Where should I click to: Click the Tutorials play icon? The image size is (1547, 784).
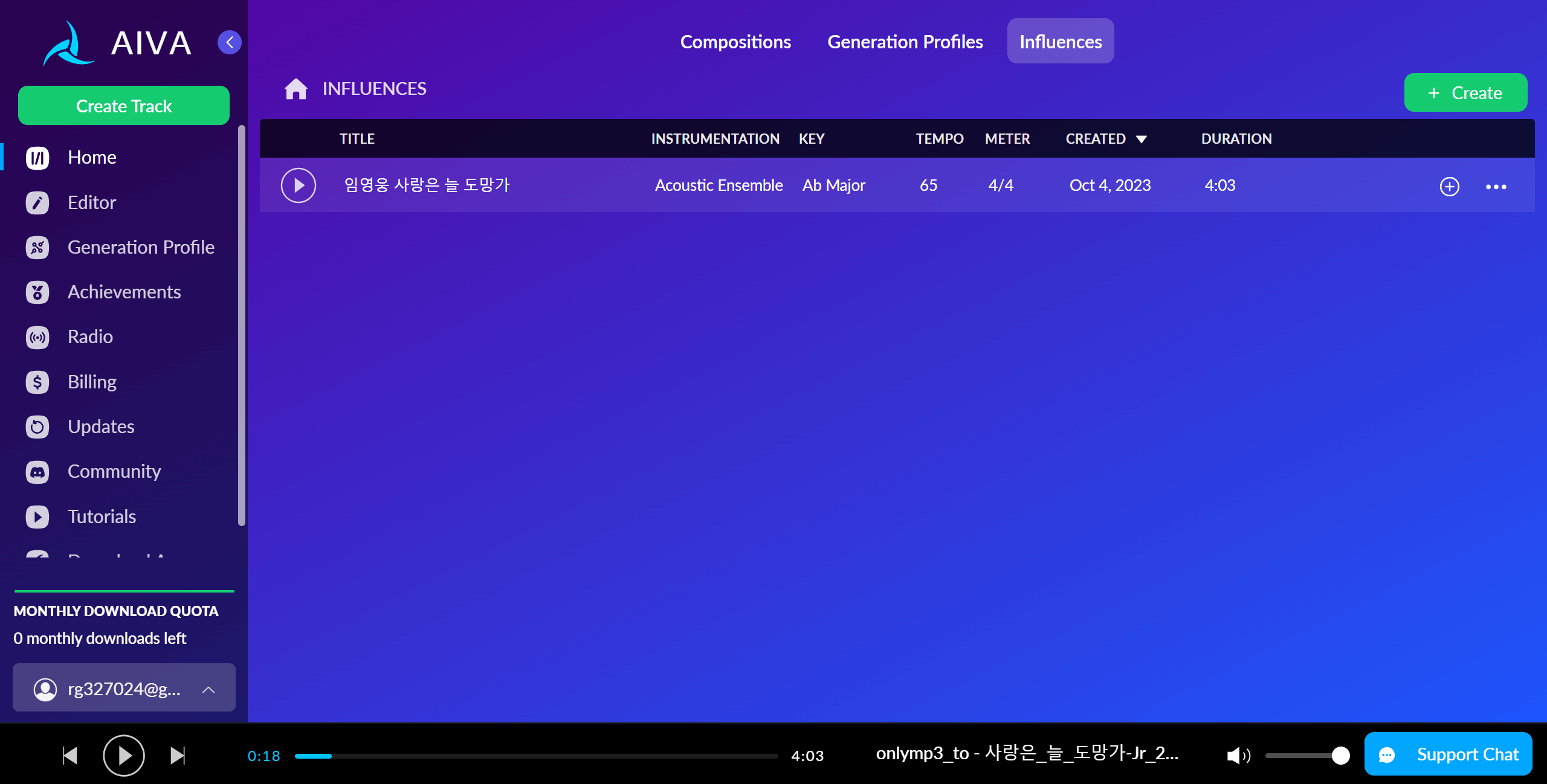[37, 516]
